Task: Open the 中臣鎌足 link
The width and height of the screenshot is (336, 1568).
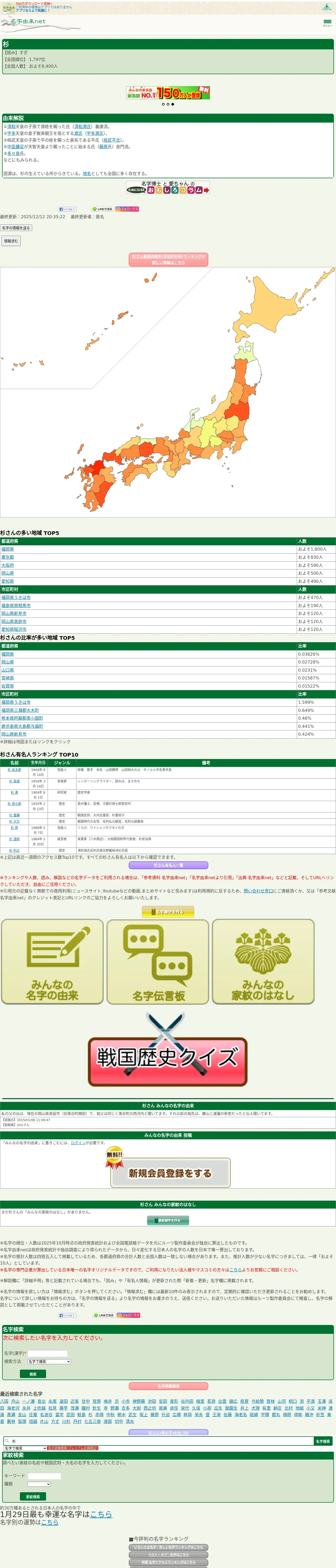Action: pos(16,147)
